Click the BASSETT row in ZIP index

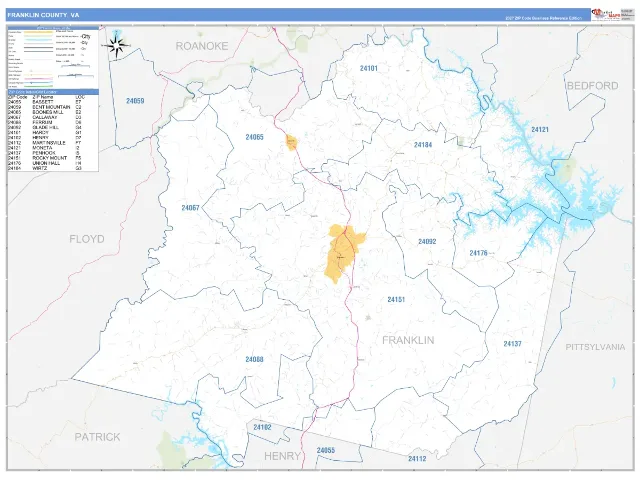pos(45,102)
